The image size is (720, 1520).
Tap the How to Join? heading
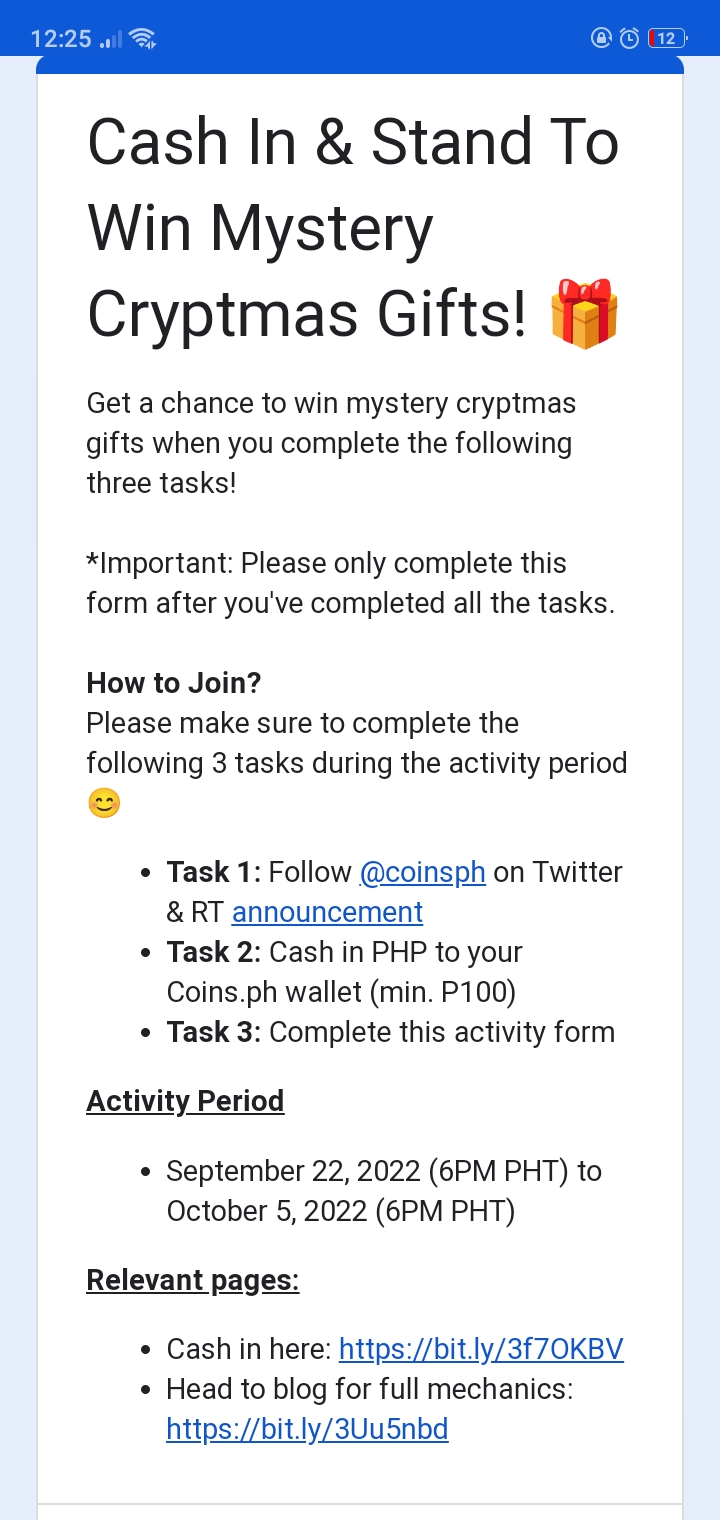[174, 683]
